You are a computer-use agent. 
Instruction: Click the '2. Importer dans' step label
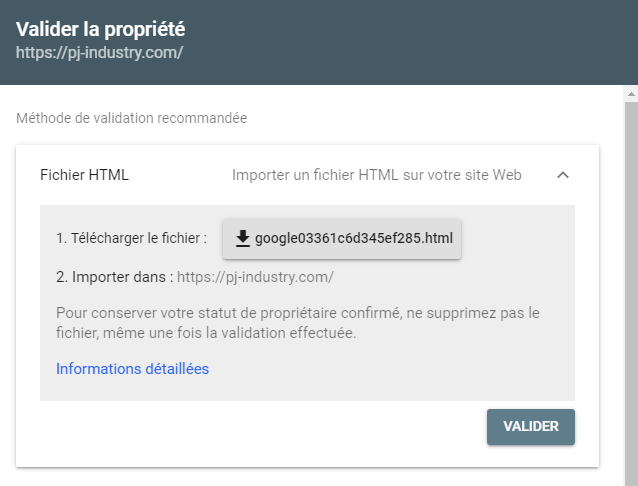click(x=114, y=276)
